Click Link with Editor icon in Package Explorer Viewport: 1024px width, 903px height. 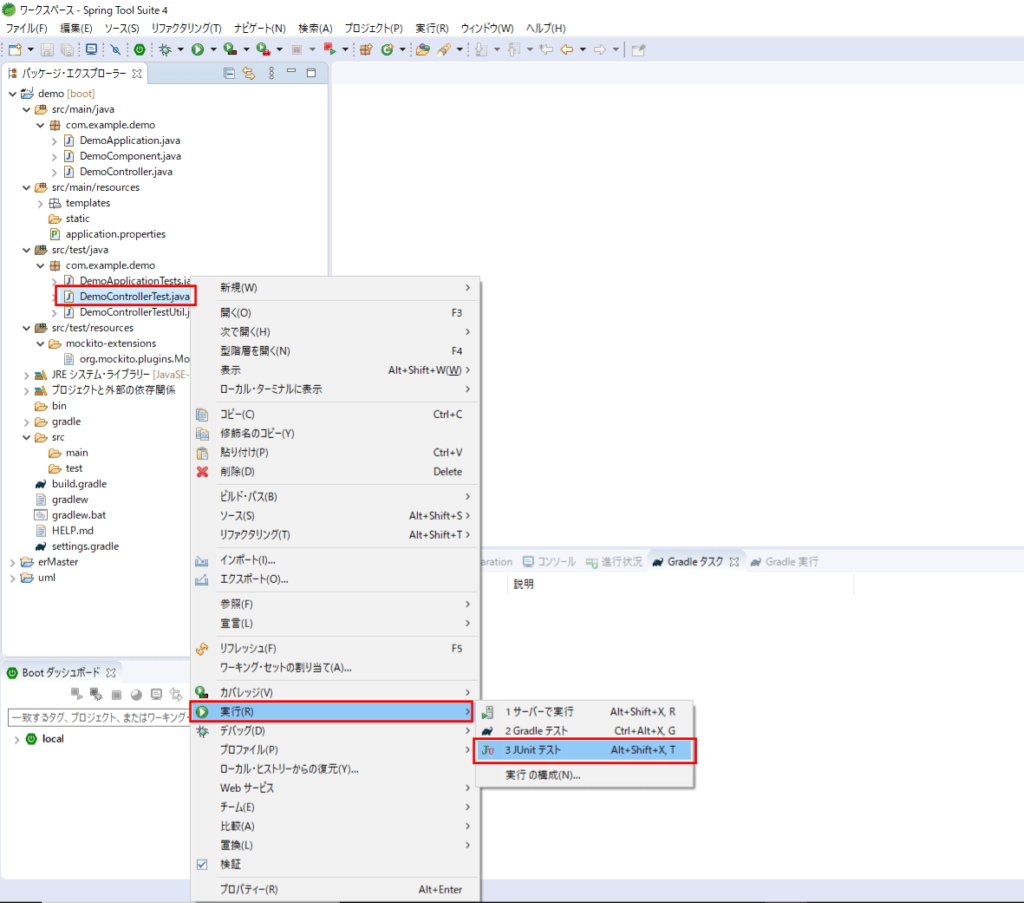248,73
